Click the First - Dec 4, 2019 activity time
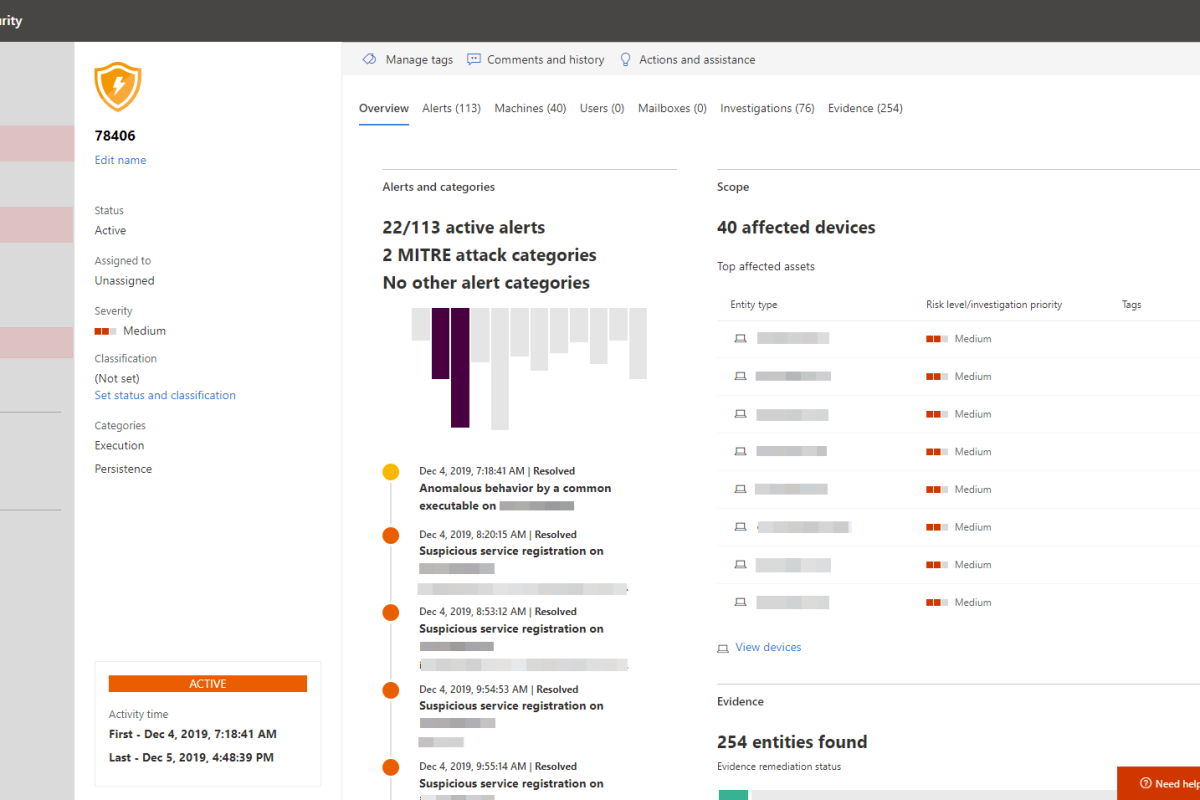The height and width of the screenshot is (800, 1200). point(193,734)
